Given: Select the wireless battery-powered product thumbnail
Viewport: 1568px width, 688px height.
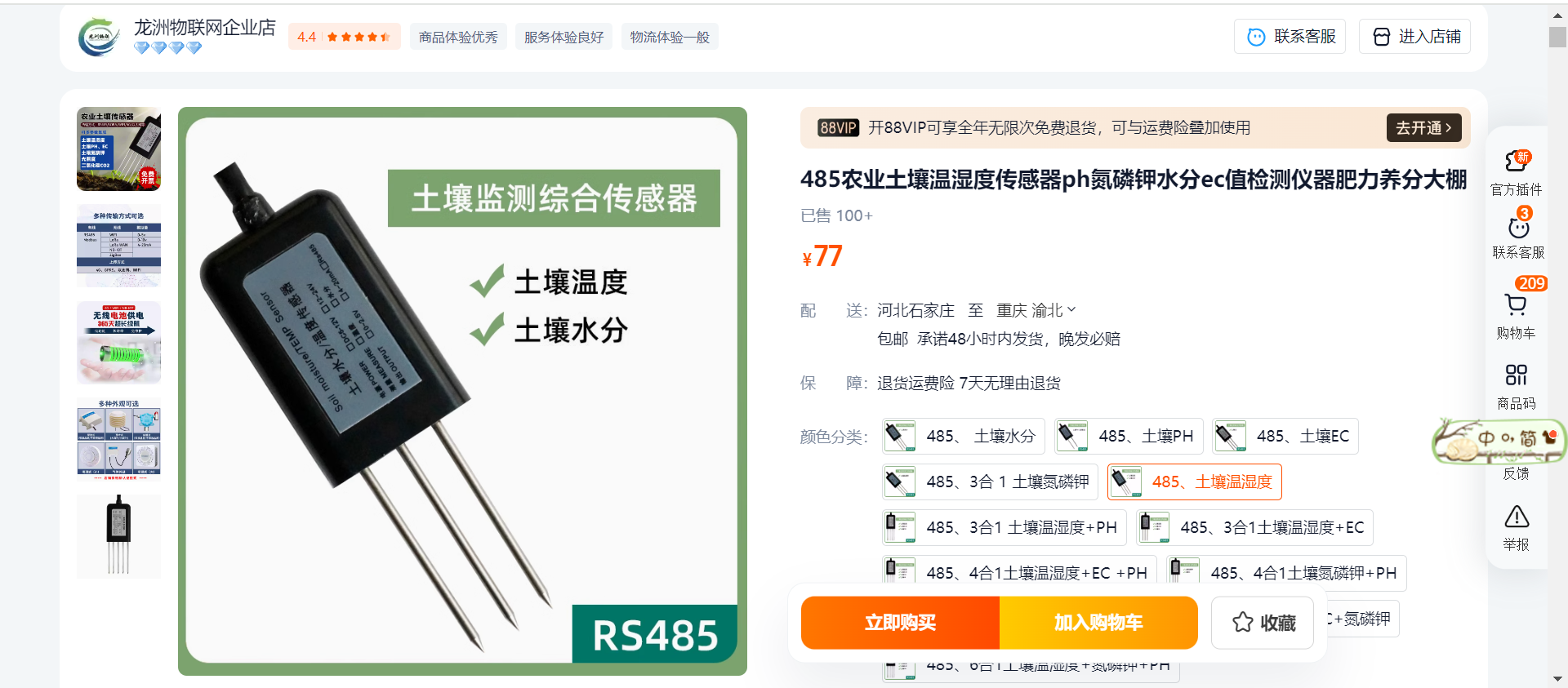Looking at the screenshot, I should click(119, 343).
